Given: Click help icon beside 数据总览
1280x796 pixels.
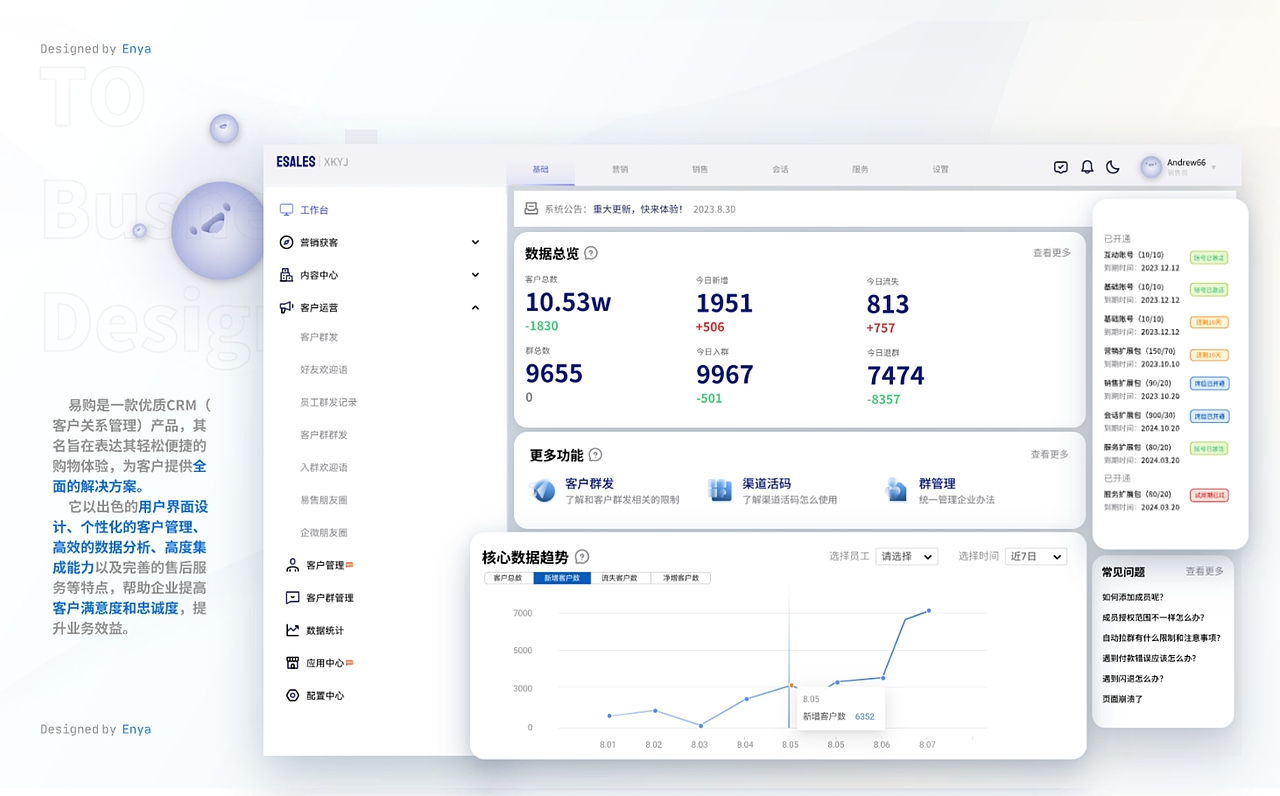Looking at the screenshot, I should 591,253.
